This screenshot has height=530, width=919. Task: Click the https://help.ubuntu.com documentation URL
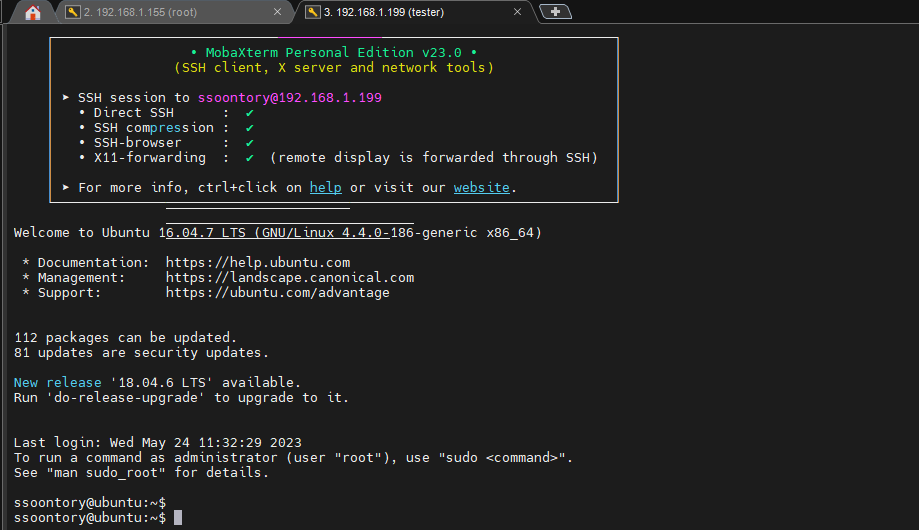point(258,263)
